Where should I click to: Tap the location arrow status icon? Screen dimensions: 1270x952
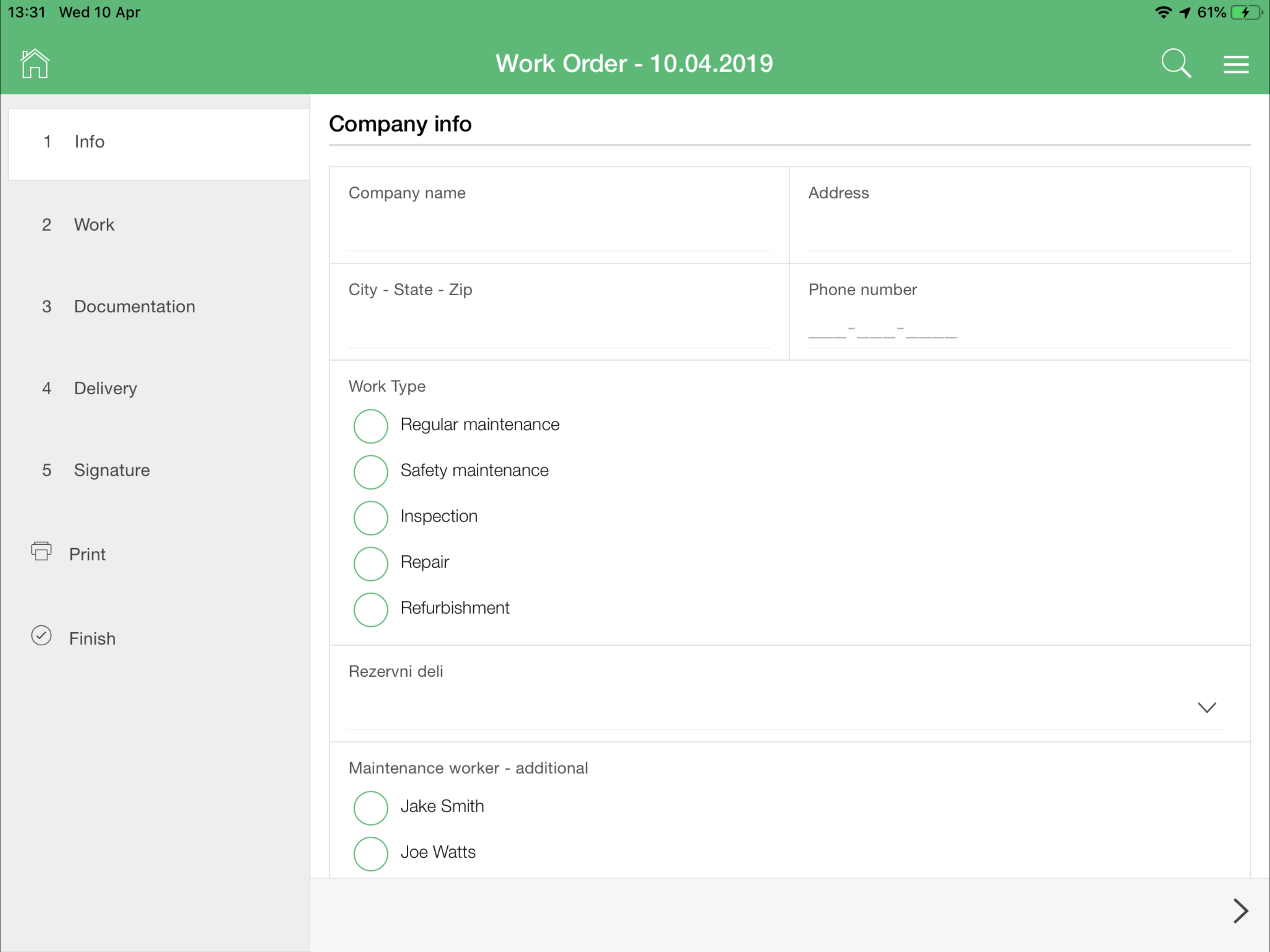(x=1184, y=13)
